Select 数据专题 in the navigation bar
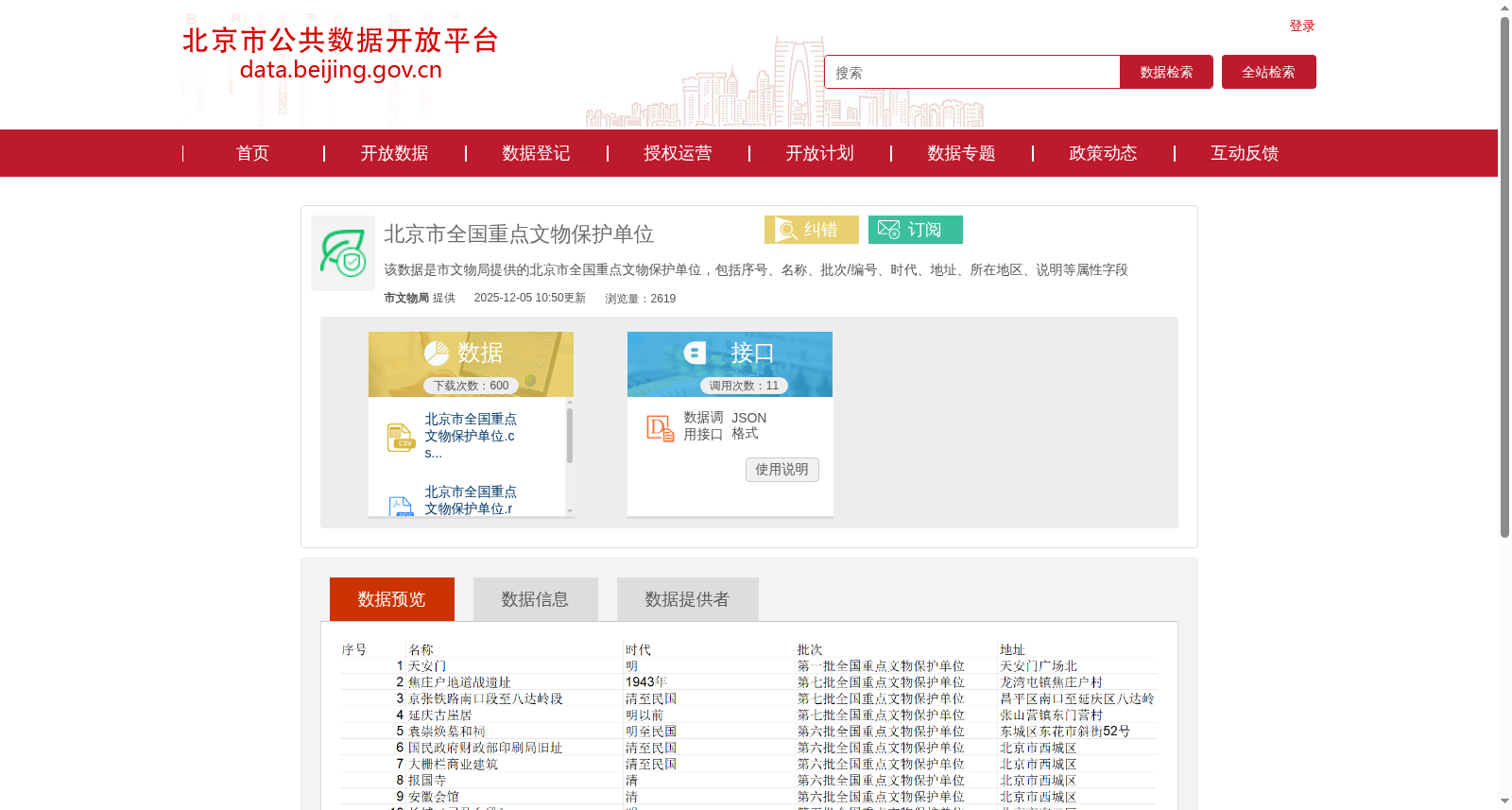The height and width of the screenshot is (810, 1512). click(961, 153)
